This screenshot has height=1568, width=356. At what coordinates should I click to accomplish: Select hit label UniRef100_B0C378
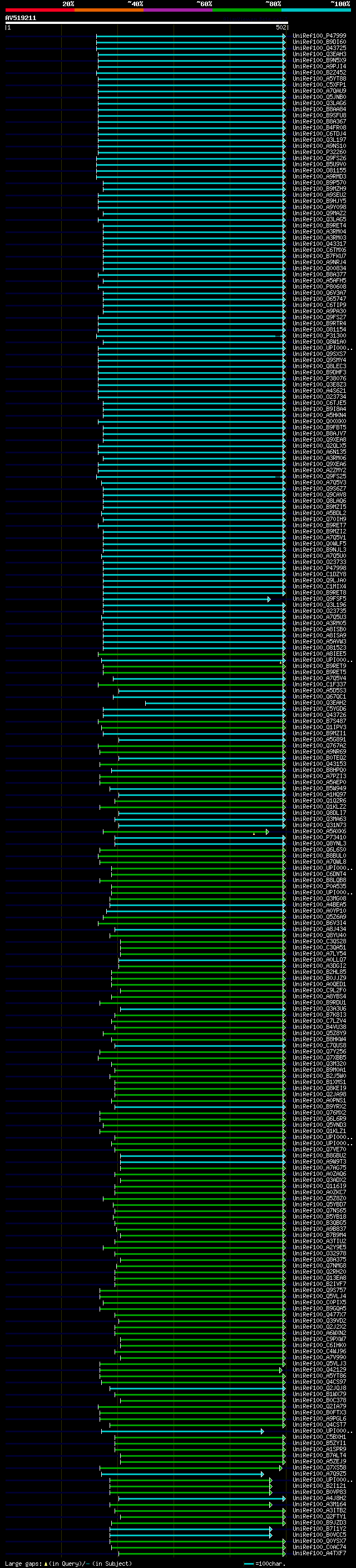[x=319, y=1401]
